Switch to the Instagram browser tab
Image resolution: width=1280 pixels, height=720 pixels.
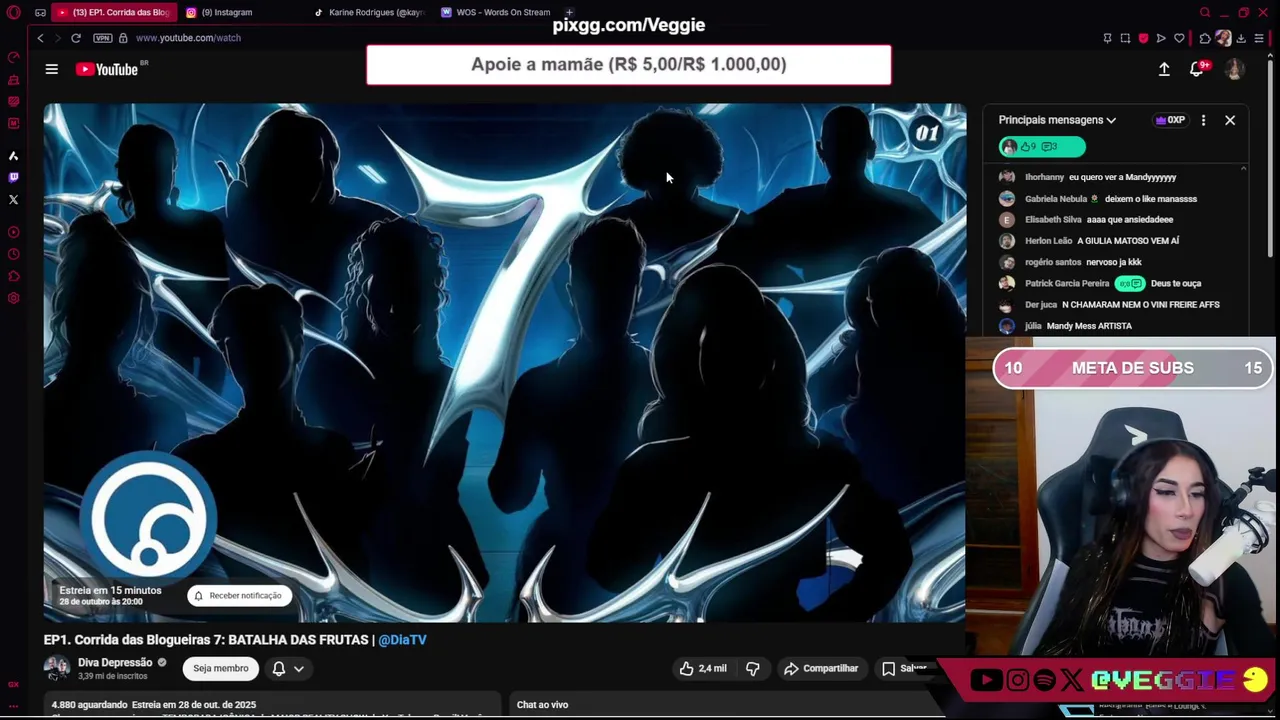(227, 12)
